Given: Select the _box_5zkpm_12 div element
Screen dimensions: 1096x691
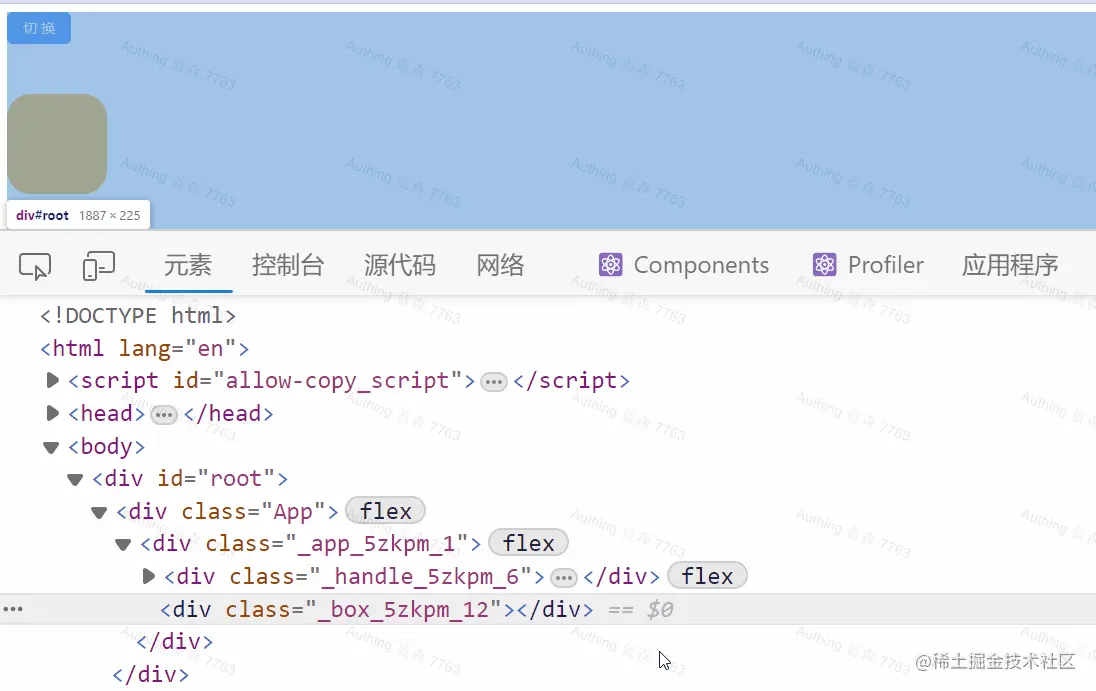Looking at the screenshot, I should coord(377,609).
